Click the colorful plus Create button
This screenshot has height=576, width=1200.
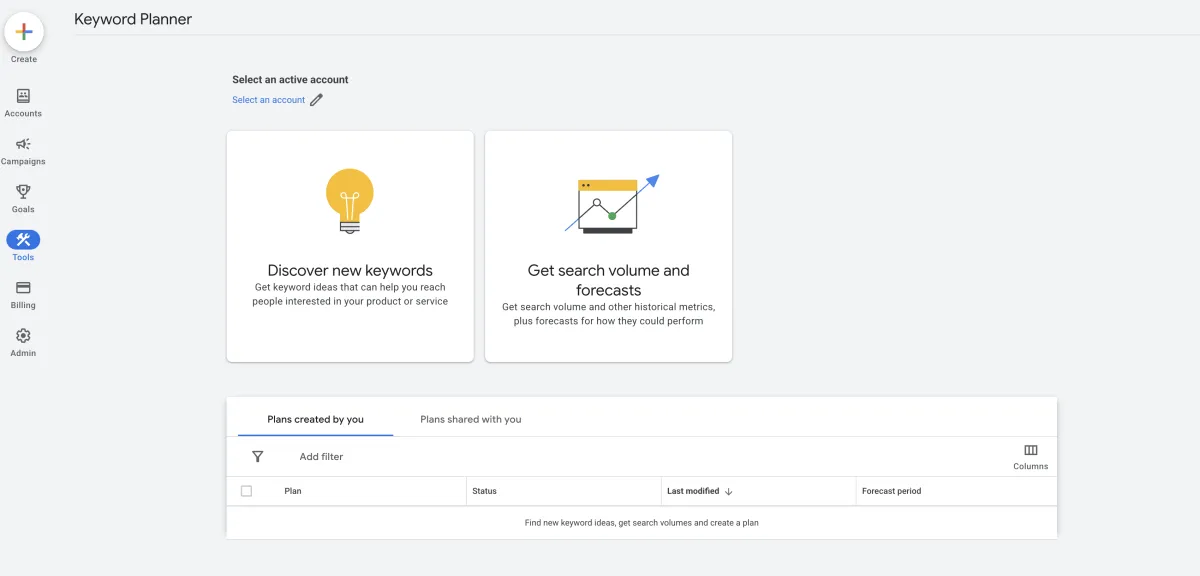24,32
